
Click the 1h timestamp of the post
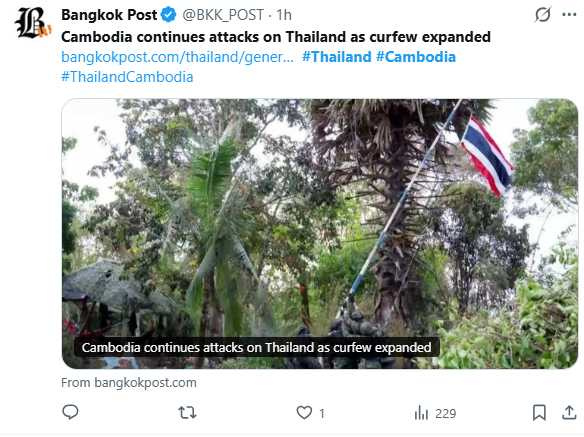point(284,15)
